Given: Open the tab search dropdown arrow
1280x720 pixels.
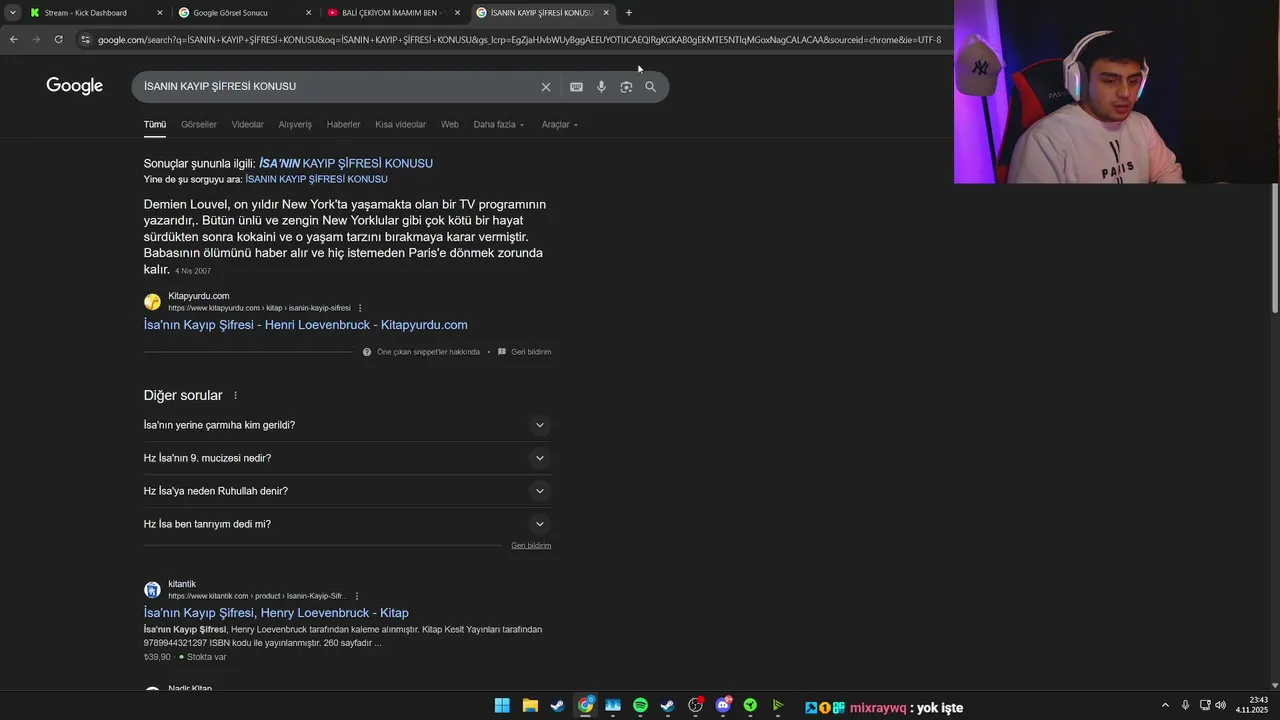Looking at the screenshot, I should click(12, 13).
